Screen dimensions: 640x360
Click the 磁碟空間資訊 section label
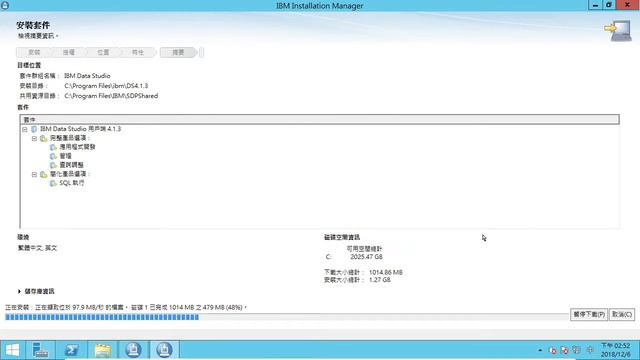[342, 237]
